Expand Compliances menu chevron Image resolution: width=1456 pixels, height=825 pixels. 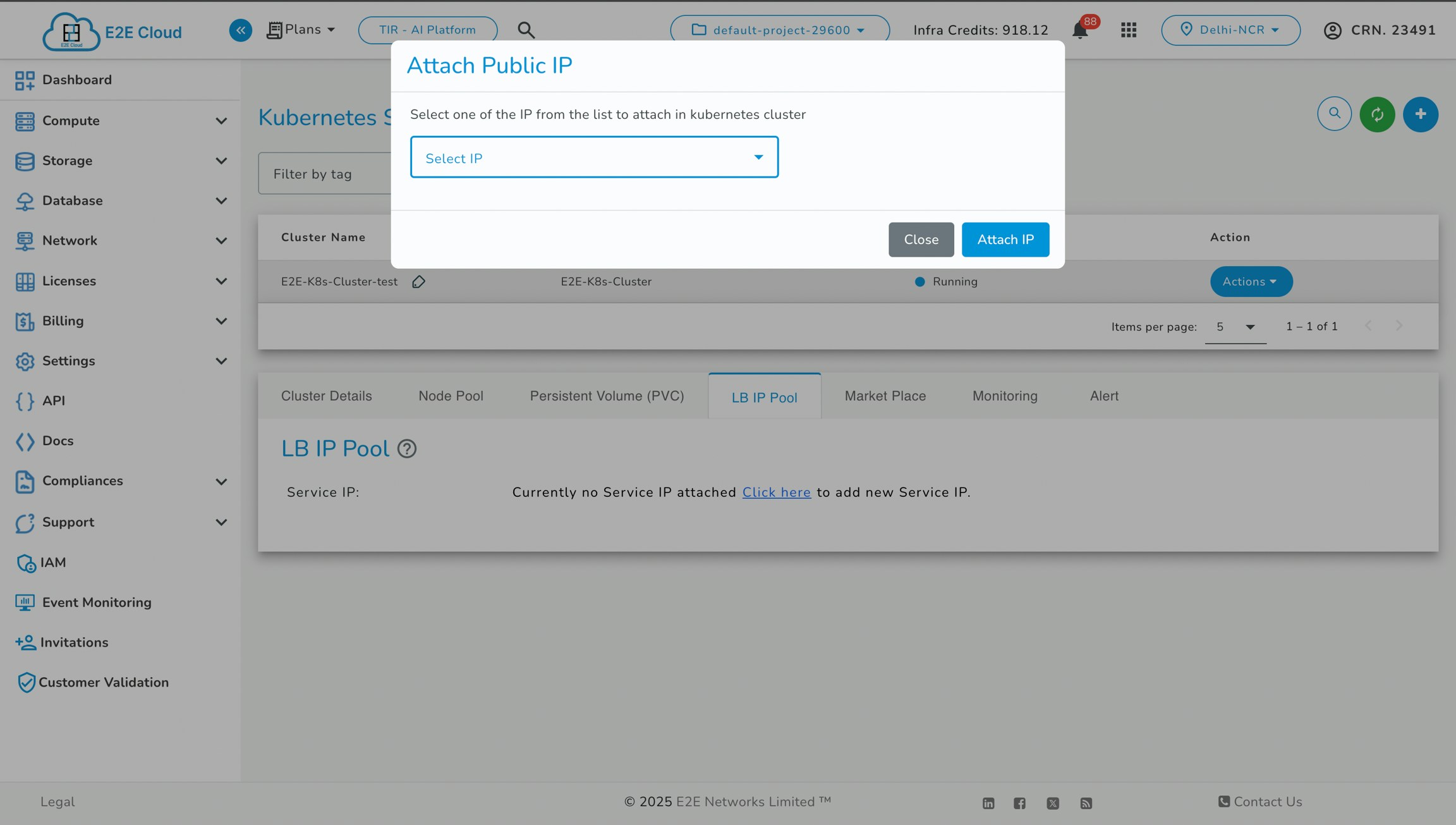pos(221,481)
